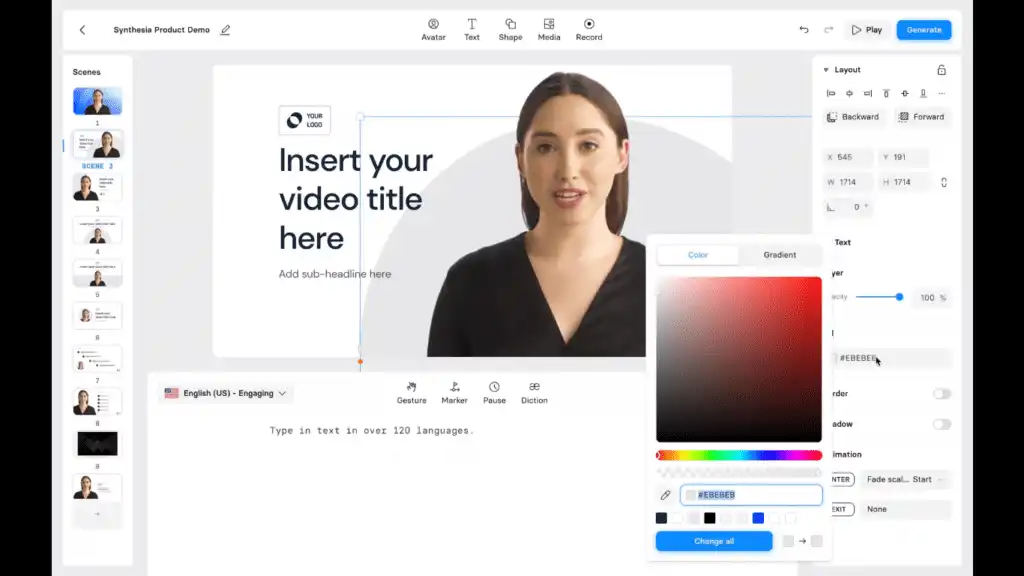Click the X position field
1024x576 pixels.
848,157
